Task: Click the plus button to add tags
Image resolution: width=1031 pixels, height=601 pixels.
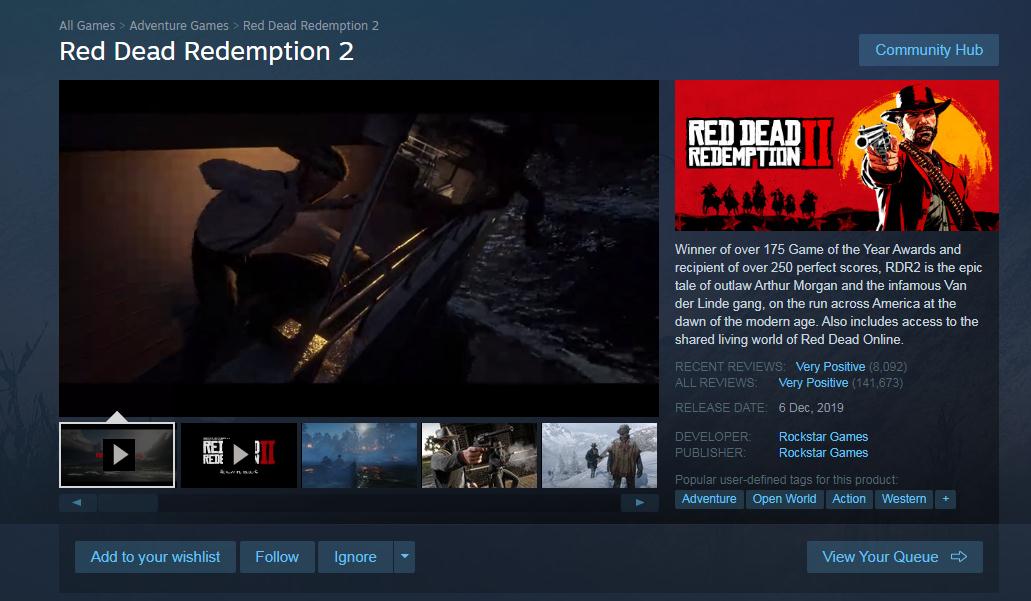Action: (x=946, y=499)
